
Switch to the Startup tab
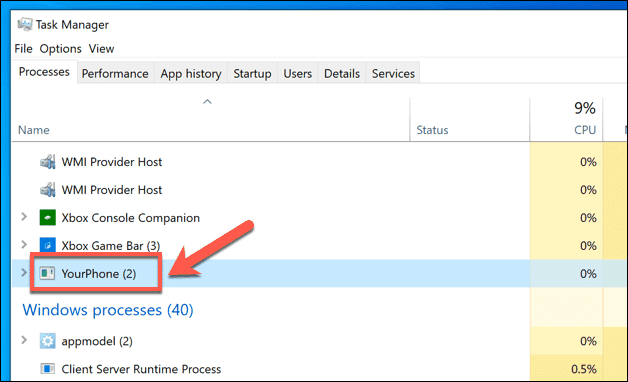[252, 74]
